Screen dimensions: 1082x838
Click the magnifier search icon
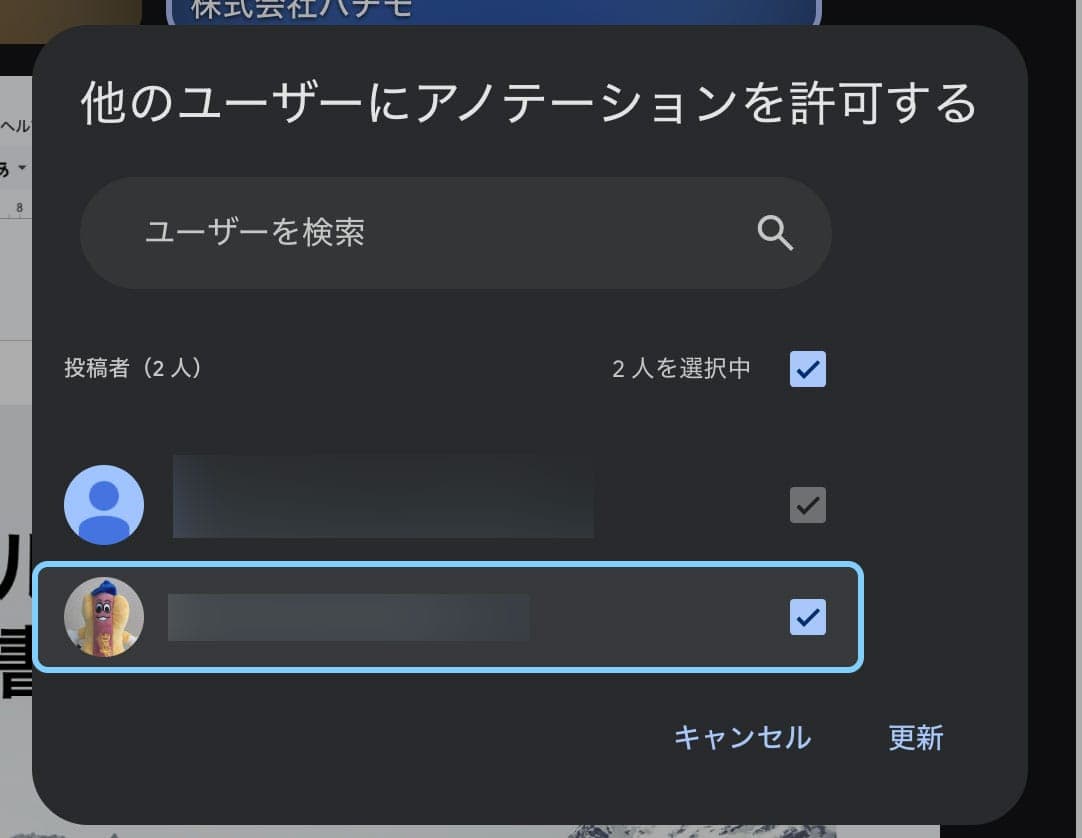(775, 233)
